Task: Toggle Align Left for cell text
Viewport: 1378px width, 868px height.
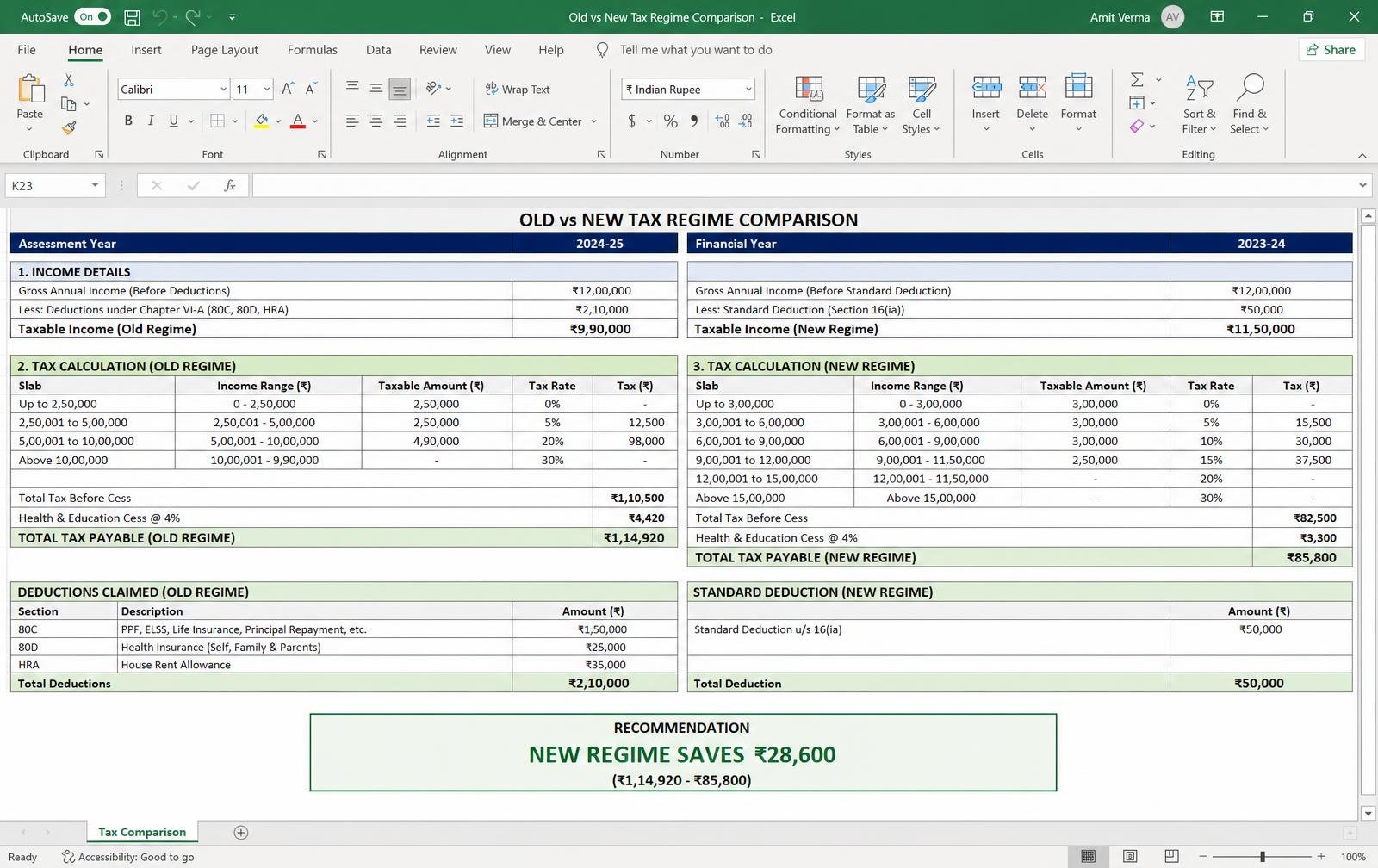Action: (x=352, y=121)
